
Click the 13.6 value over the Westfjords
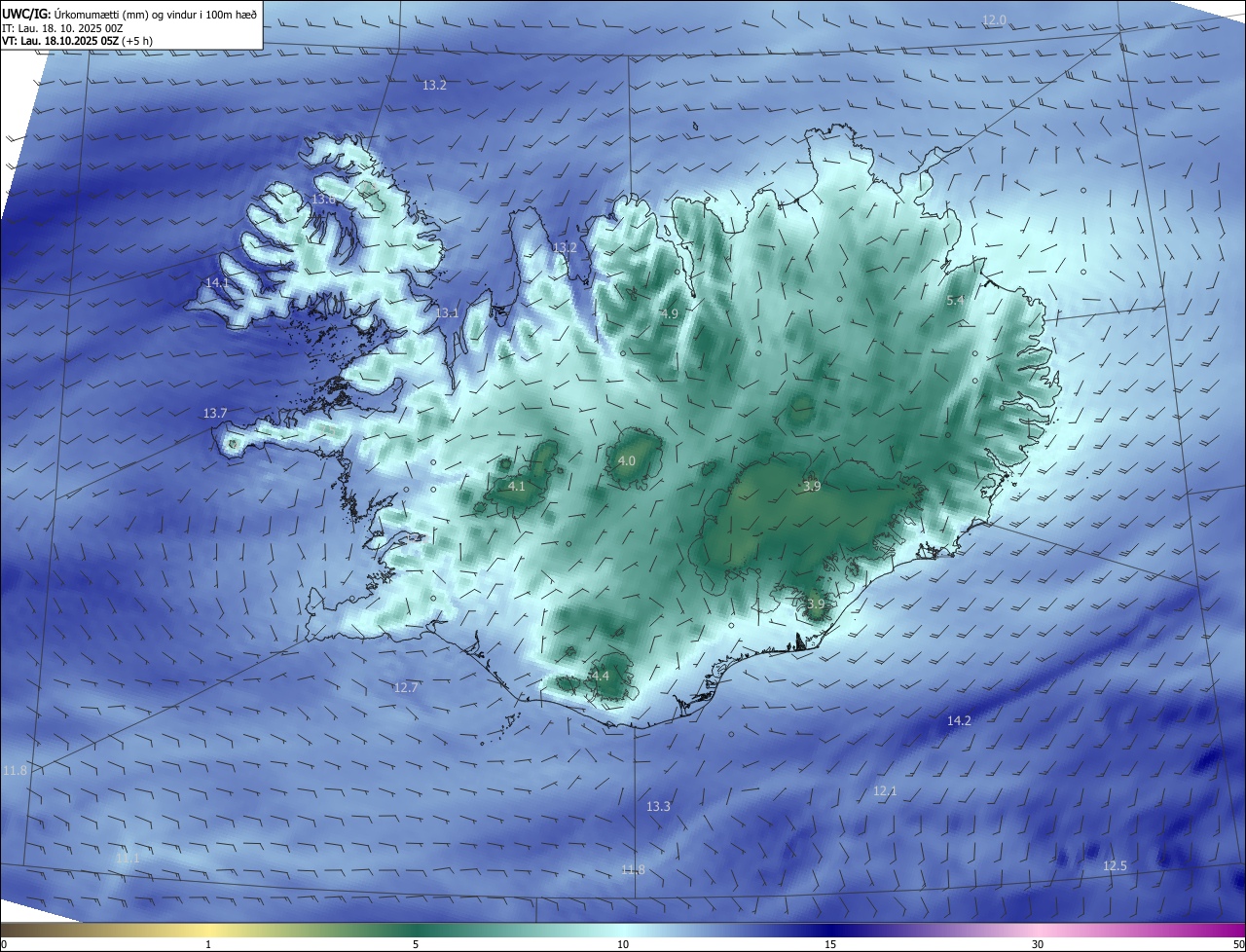coord(323,200)
